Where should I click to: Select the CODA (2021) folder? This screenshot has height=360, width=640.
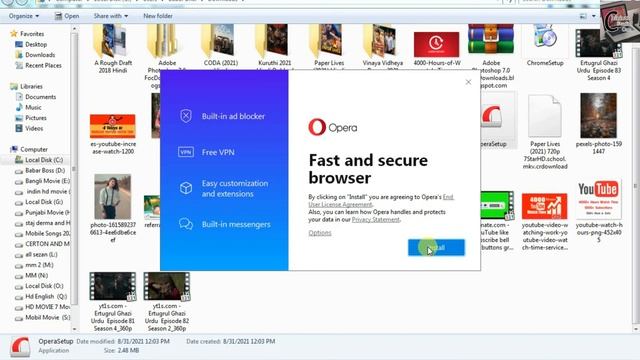click(221, 45)
